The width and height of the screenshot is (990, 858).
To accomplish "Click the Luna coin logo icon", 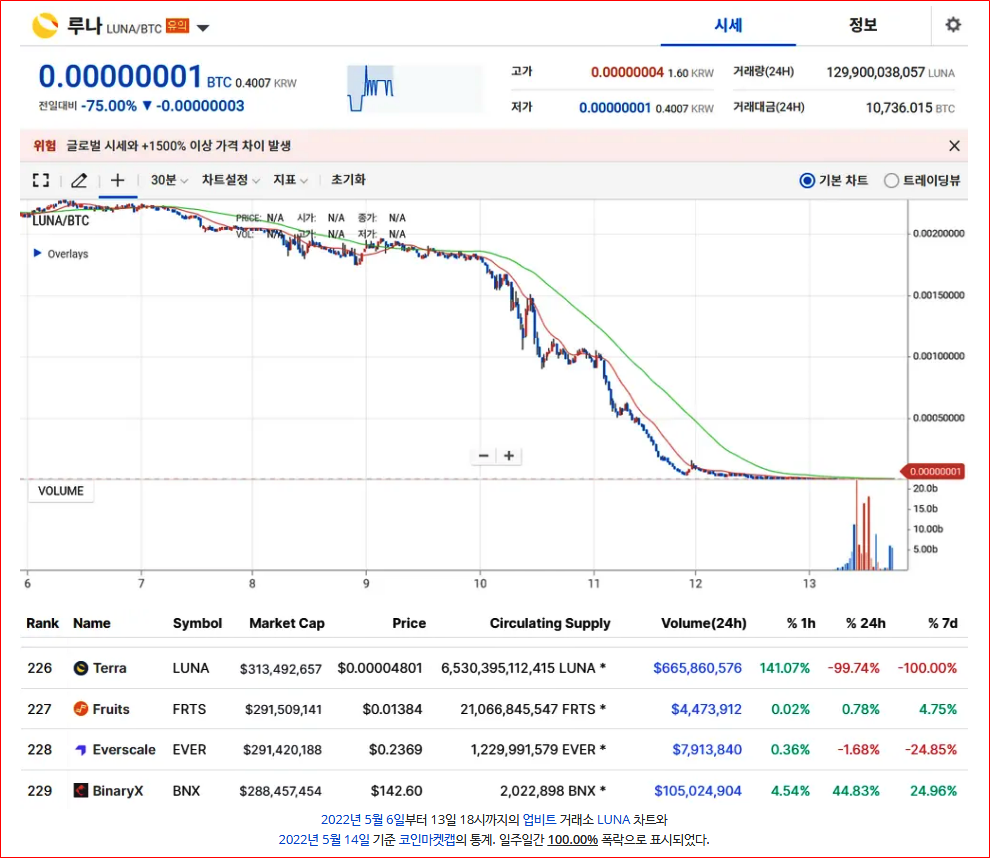I will click(45, 26).
